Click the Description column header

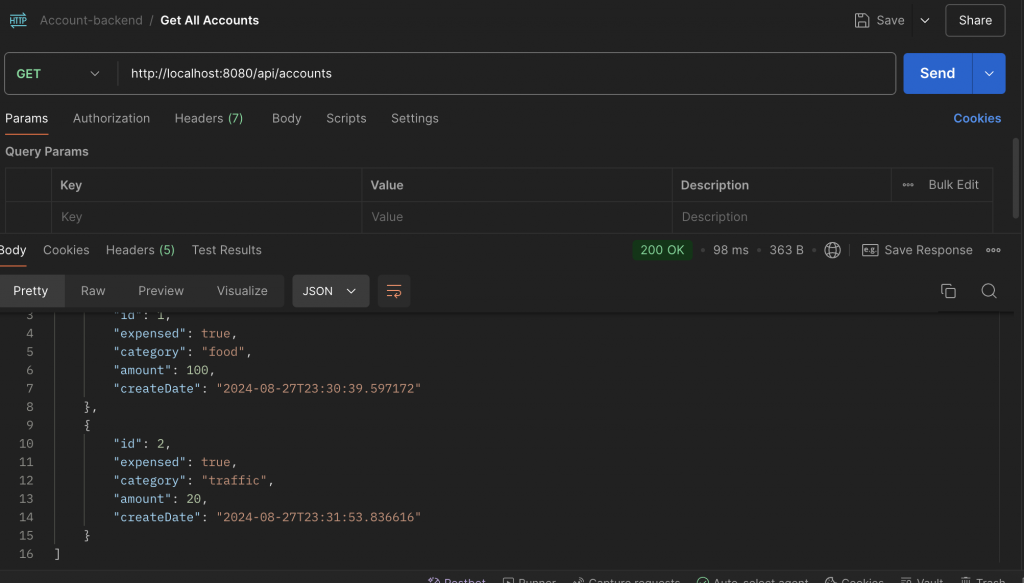pyautogui.click(x=714, y=185)
